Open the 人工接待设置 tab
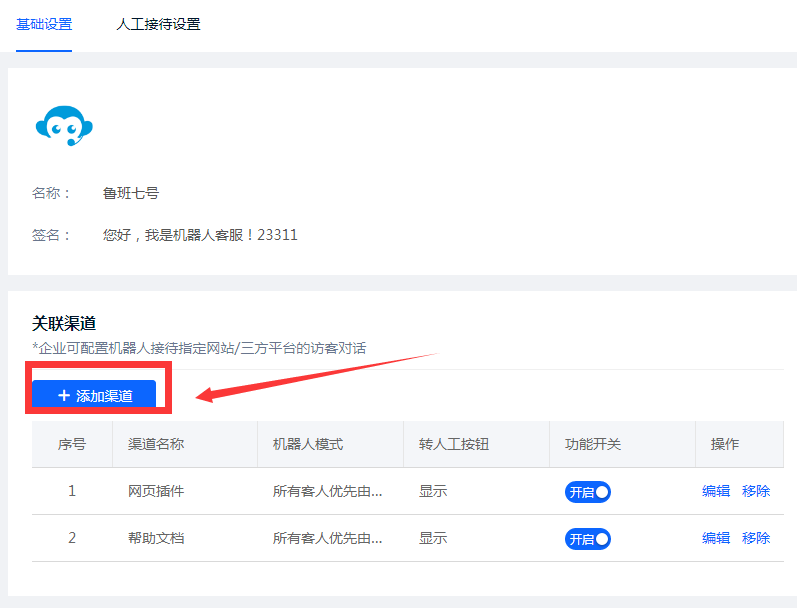Viewport: 797px width, 608px height. pos(158,24)
